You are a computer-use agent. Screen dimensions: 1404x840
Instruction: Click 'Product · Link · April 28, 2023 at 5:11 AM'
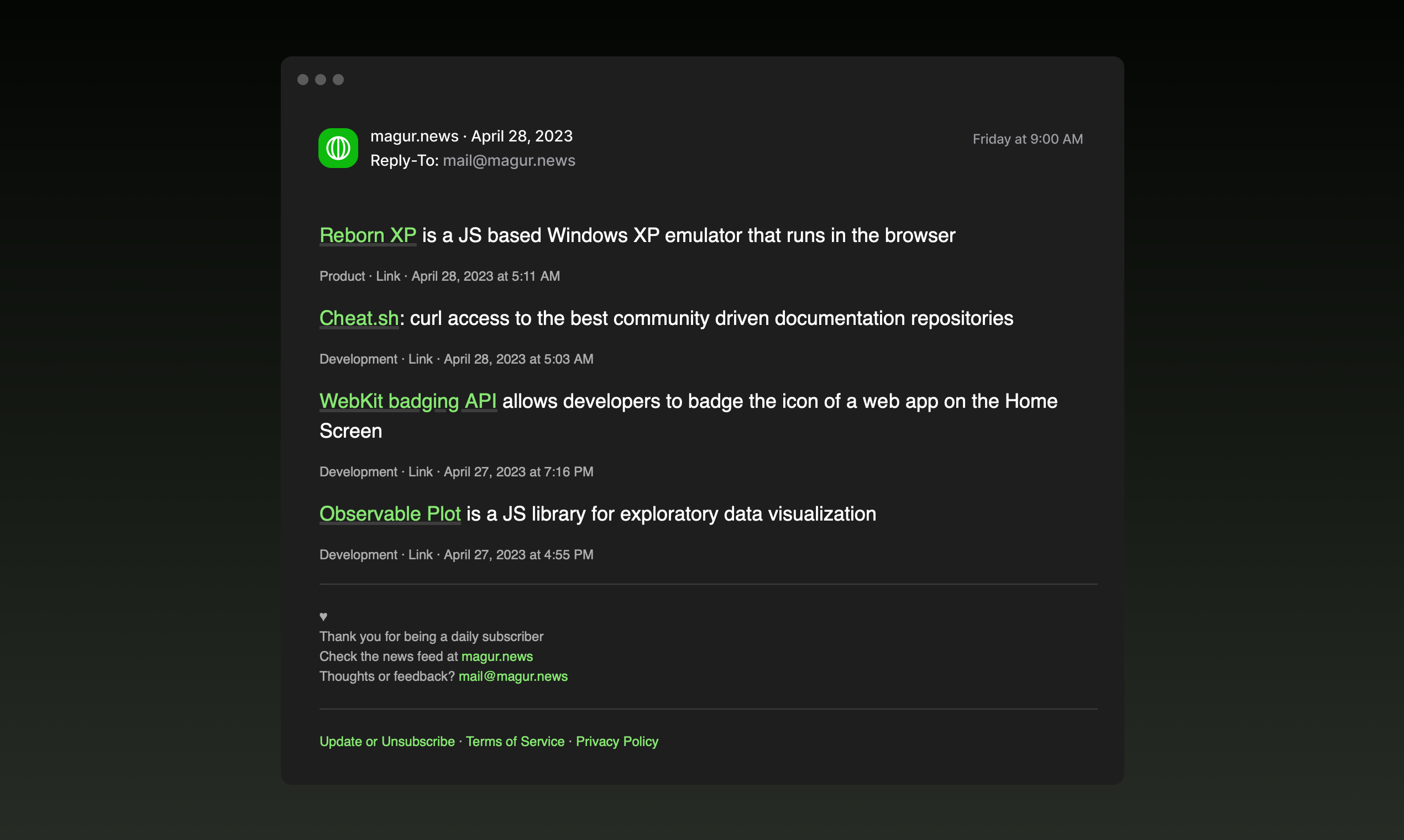pyautogui.click(x=440, y=276)
